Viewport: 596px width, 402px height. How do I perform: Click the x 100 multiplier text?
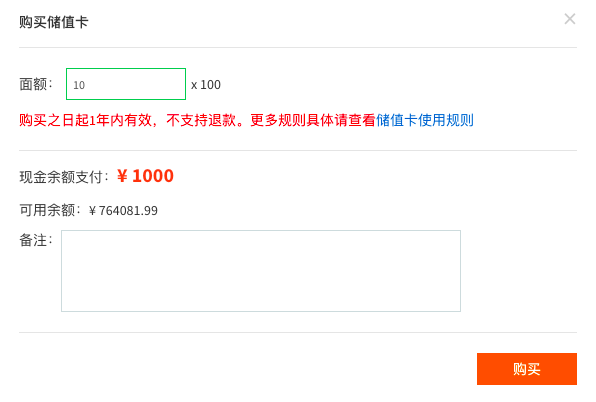(x=206, y=85)
